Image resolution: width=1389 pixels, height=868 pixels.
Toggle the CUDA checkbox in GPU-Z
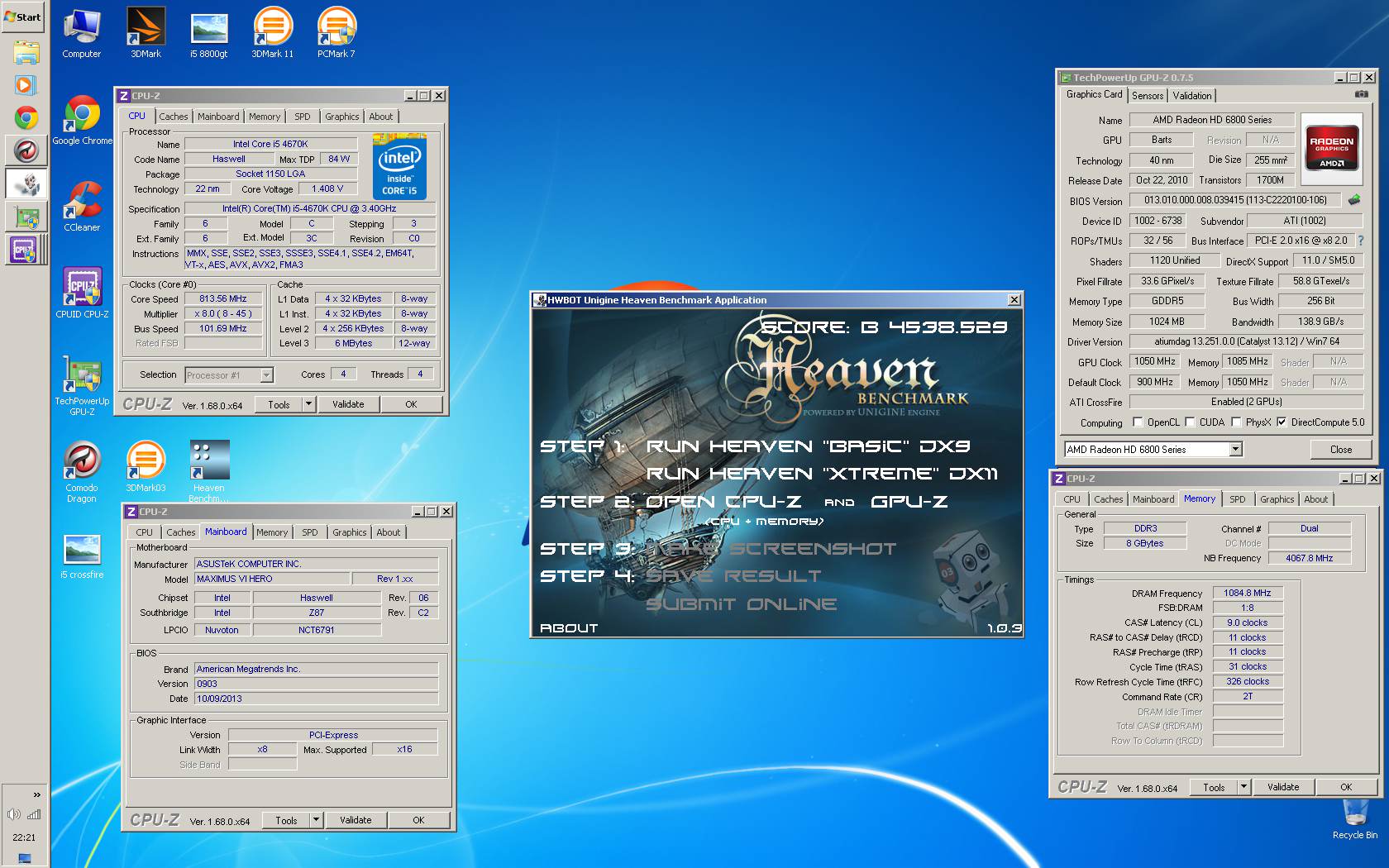coord(1190,422)
